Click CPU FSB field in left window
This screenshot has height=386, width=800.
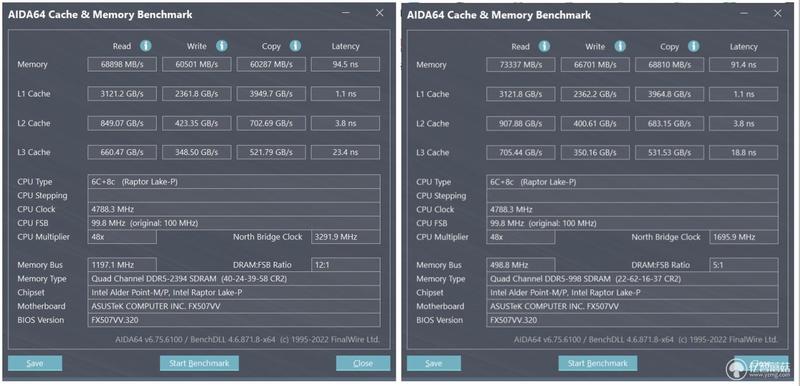[234, 223]
